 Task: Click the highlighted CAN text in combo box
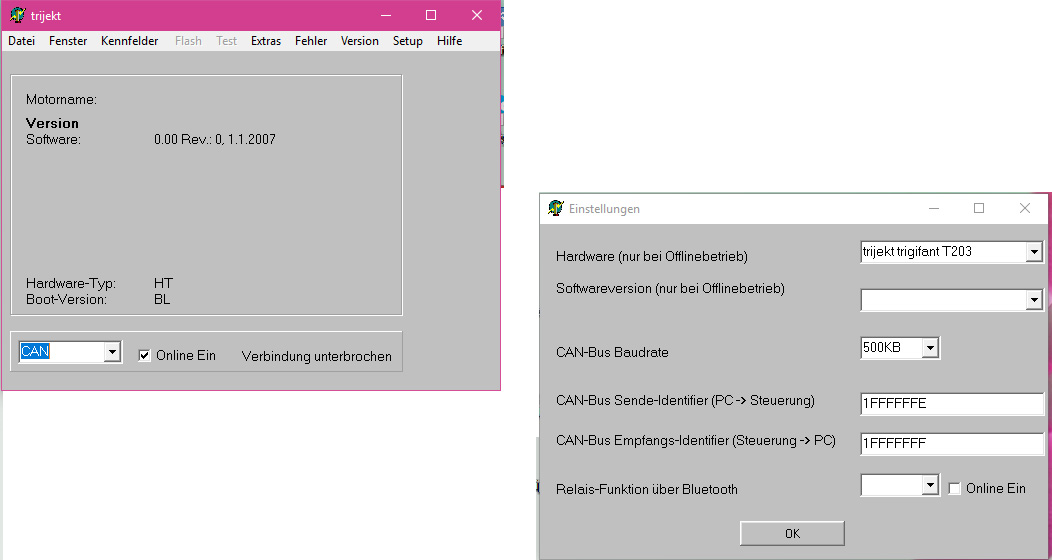click(35, 351)
